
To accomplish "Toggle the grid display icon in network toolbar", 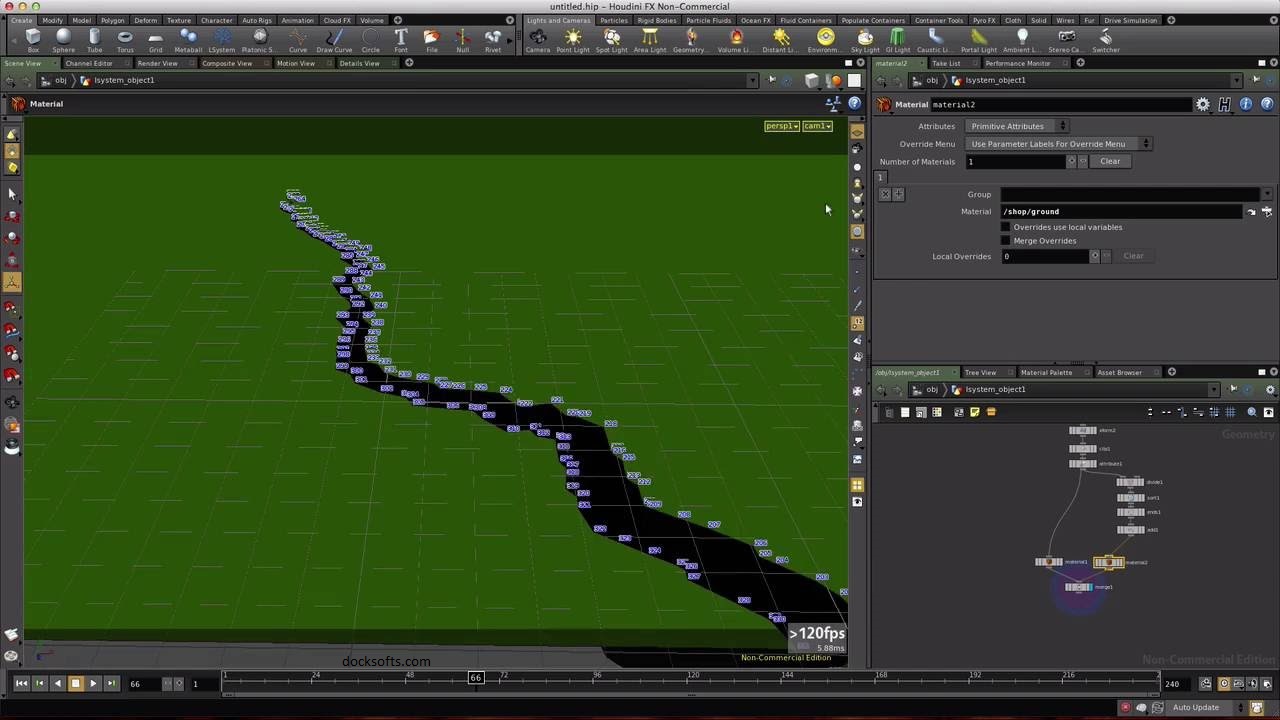I will [1230, 412].
